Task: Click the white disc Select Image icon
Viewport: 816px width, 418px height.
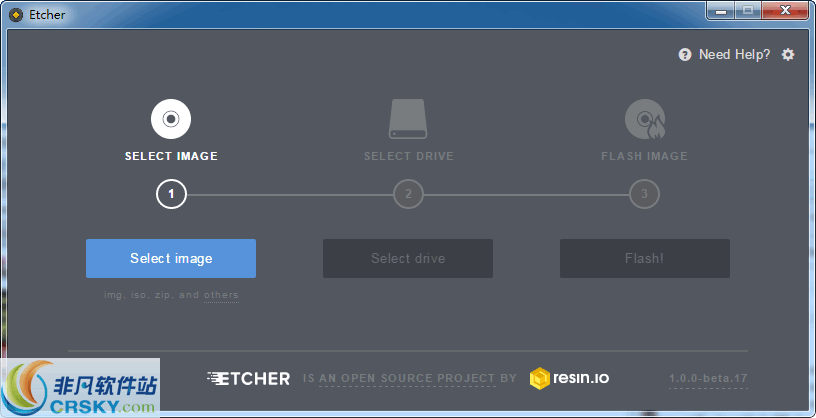Action: tap(171, 119)
